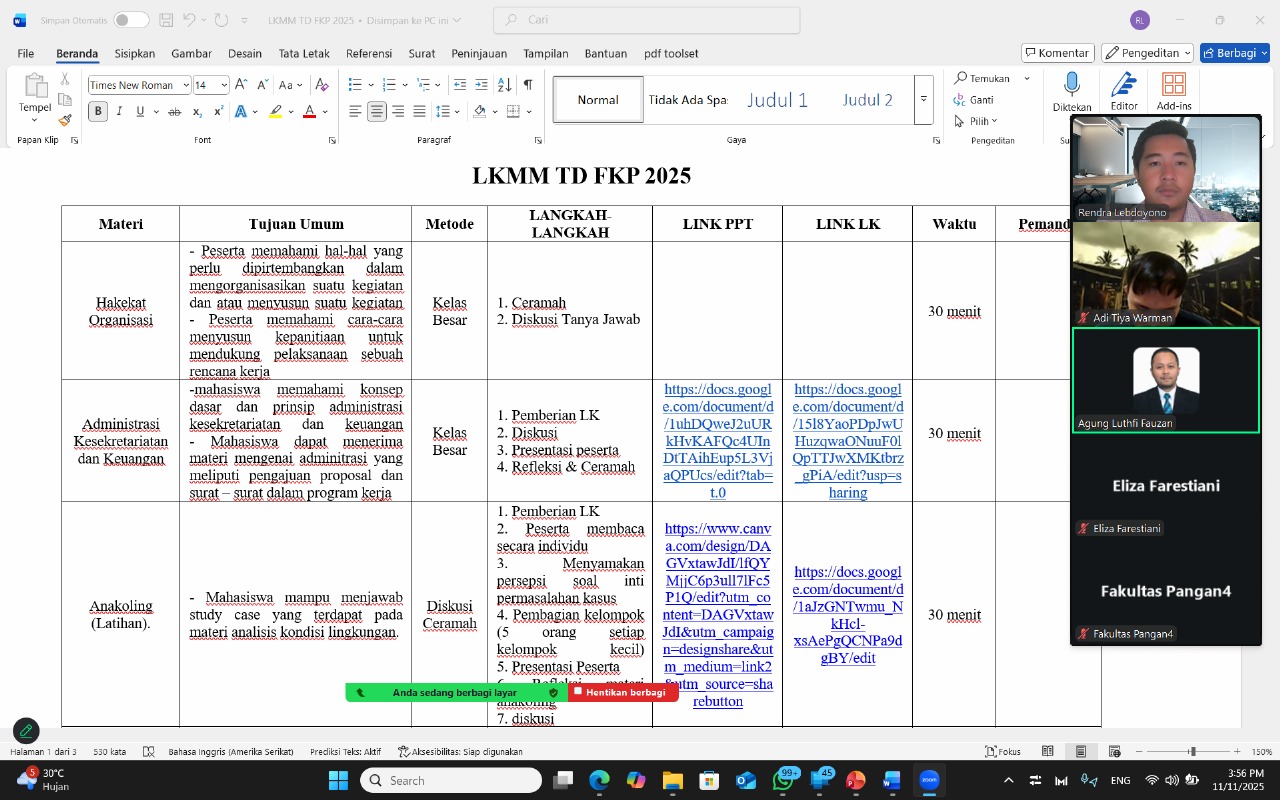Click the Format Painter brush icon
This screenshot has height=800, width=1280.
coord(65,120)
